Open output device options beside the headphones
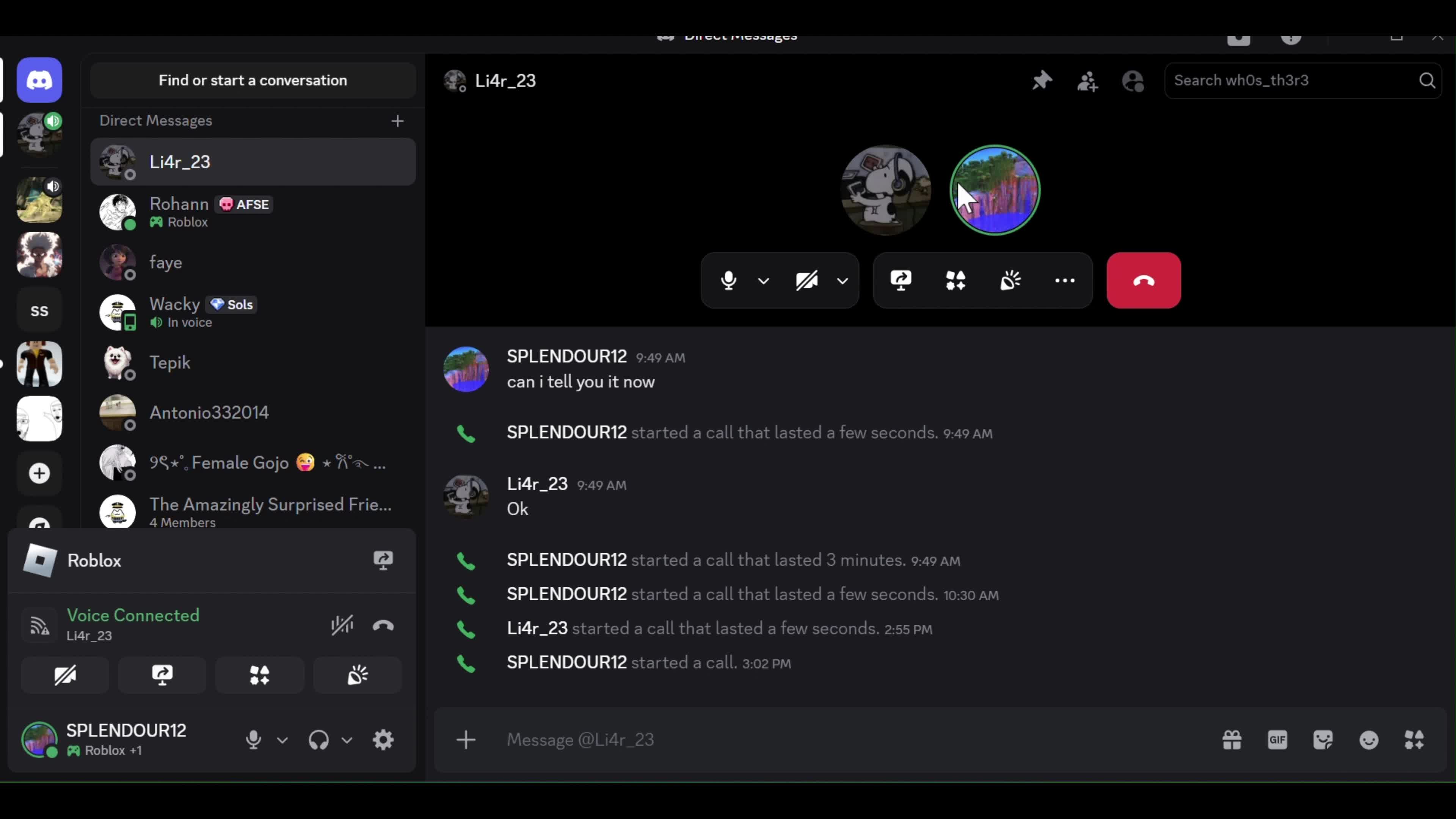Screen dimensions: 1456x819 (347, 740)
